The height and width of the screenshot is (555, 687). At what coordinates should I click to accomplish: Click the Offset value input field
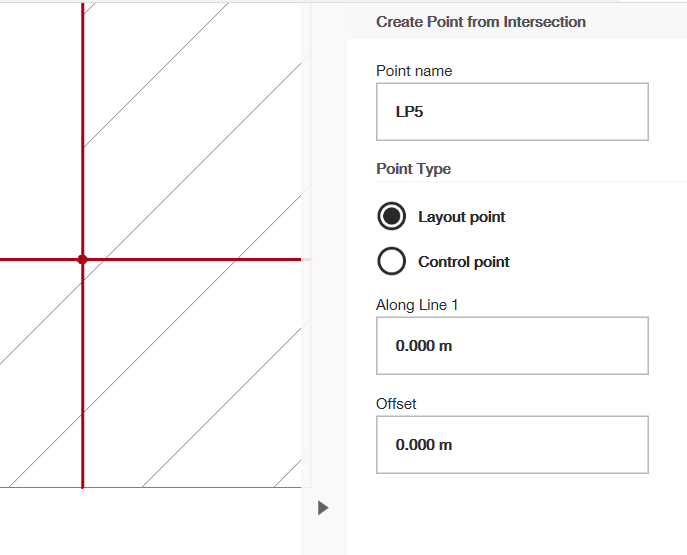pos(512,445)
